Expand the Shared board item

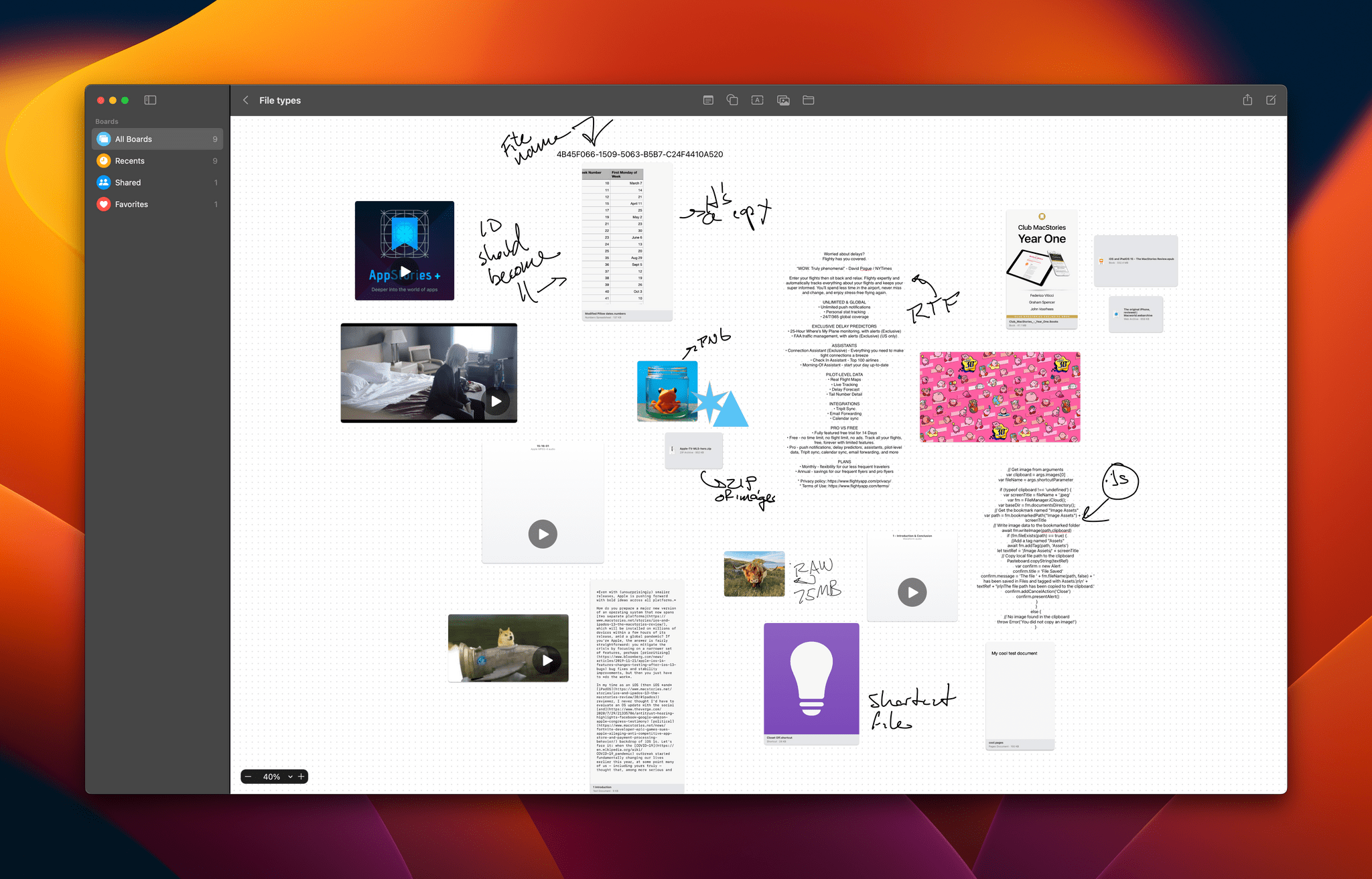[x=155, y=182]
